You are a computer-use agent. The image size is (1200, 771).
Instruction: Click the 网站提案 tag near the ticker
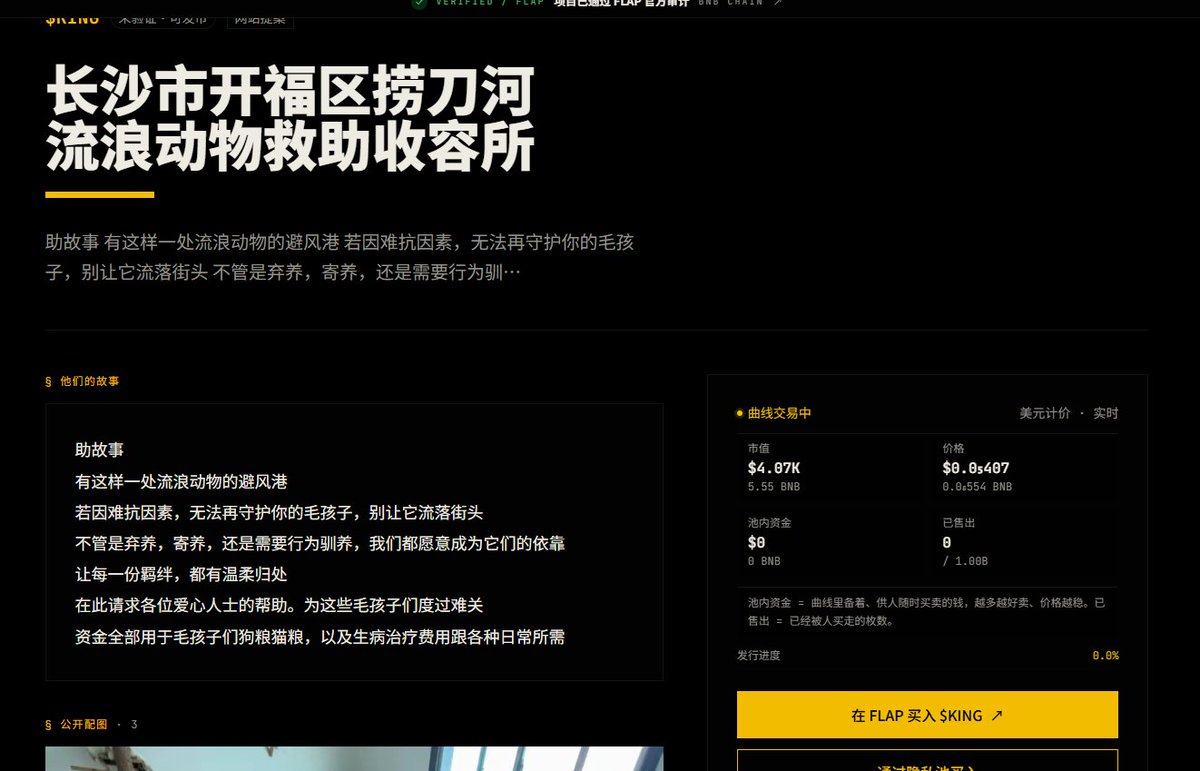pyautogui.click(x=259, y=19)
